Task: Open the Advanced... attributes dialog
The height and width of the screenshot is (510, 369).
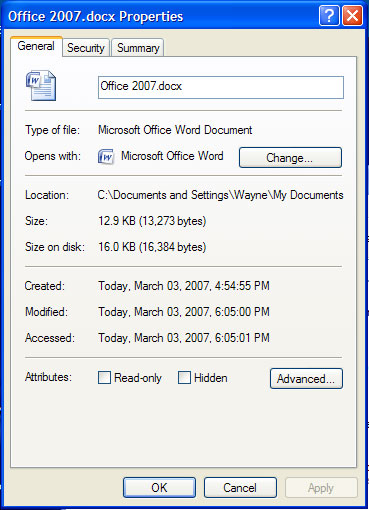Action: pos(306,378)
